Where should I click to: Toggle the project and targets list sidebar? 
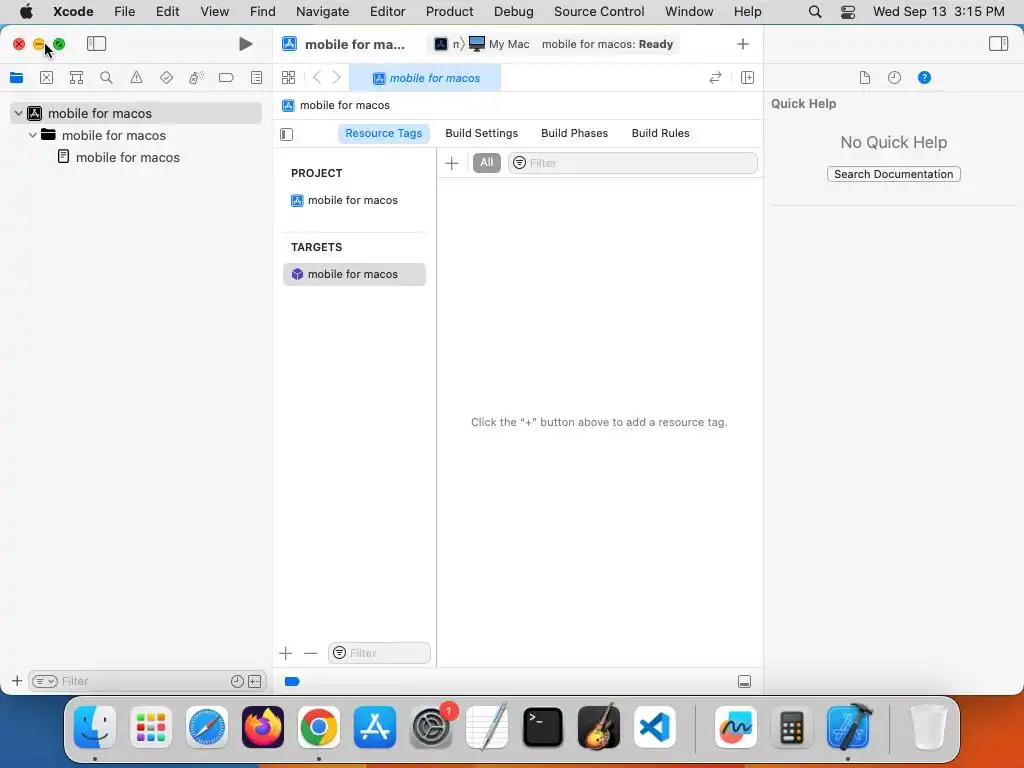pos(287,135)
